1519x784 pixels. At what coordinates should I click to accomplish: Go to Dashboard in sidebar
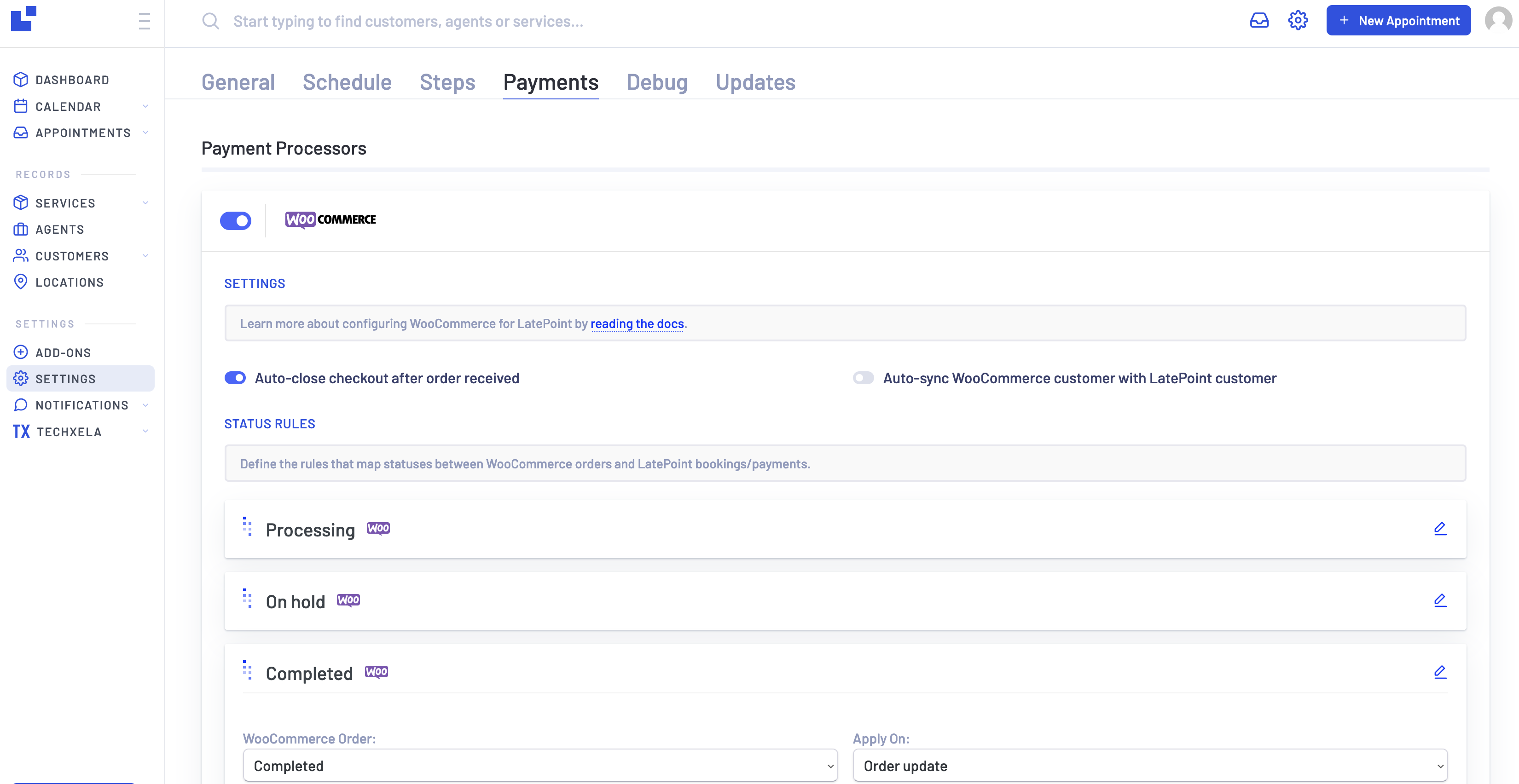72,80
